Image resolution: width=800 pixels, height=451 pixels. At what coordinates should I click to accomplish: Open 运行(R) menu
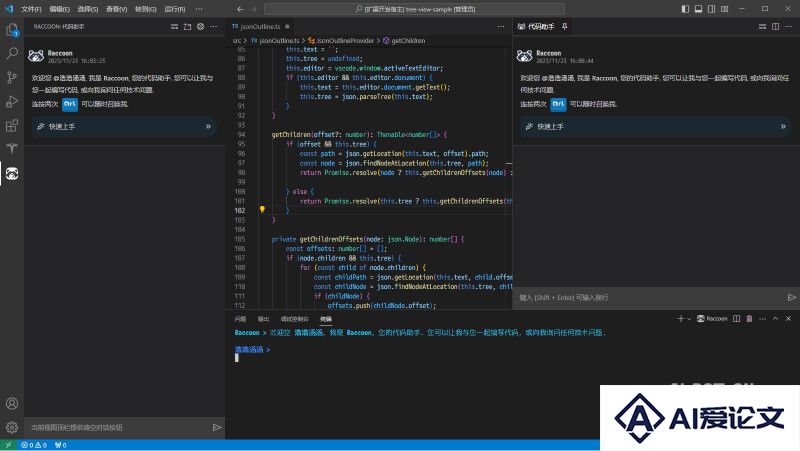pos(175,9)
